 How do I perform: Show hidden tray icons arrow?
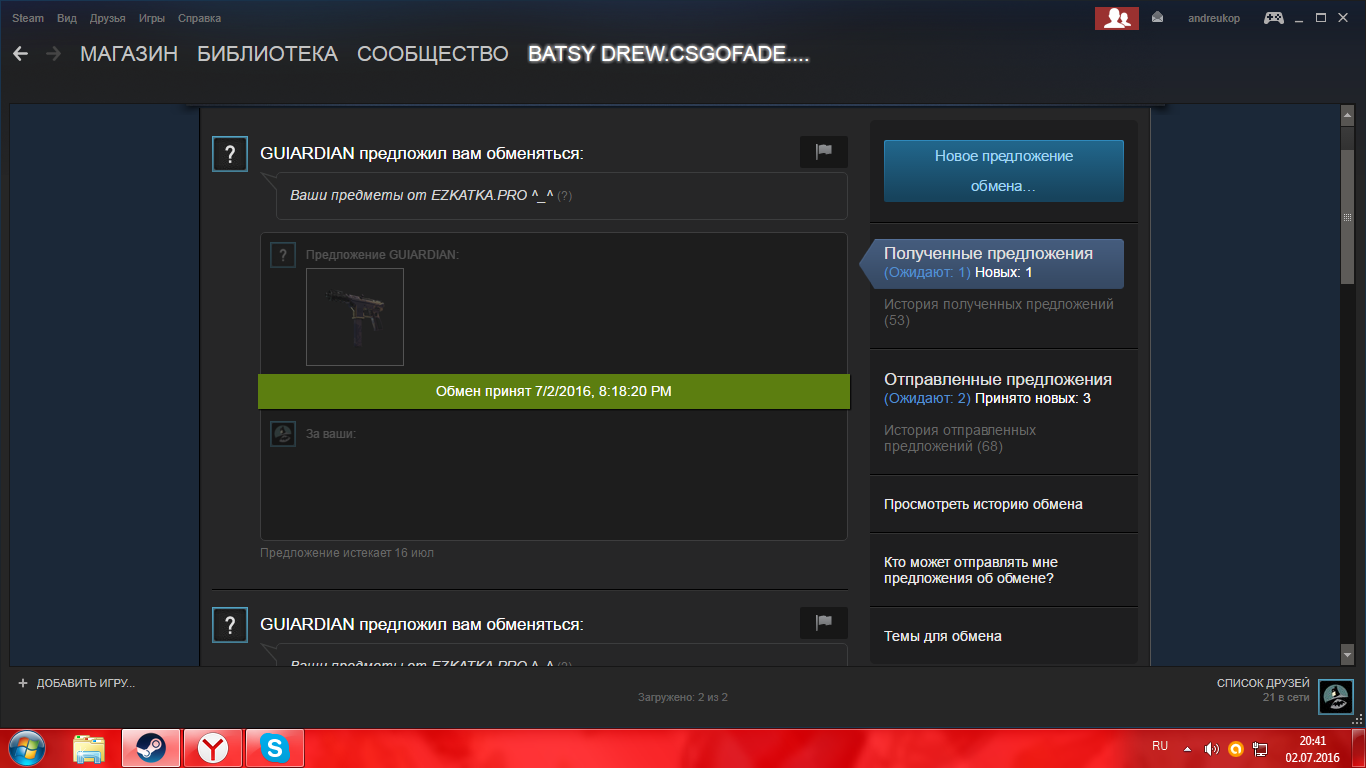coord(1188,748)
